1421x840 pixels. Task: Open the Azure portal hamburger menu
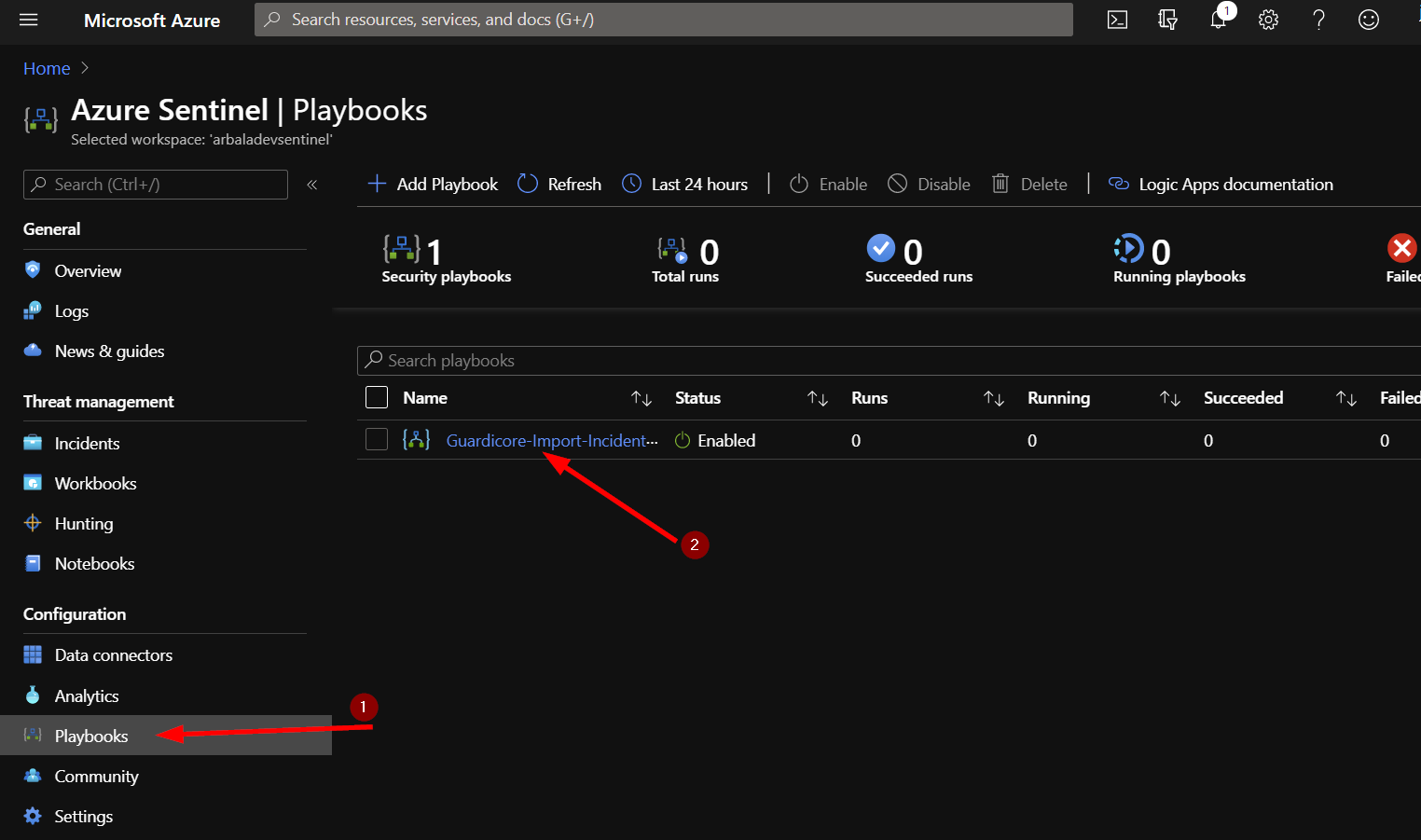pyautogui.click(x=29, y=20)
